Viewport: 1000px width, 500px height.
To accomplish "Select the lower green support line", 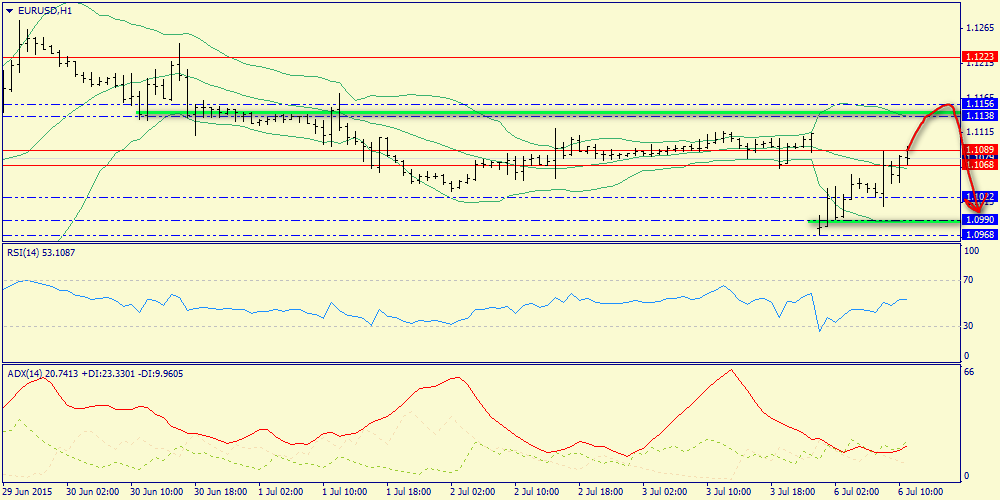I will (880, 221).
